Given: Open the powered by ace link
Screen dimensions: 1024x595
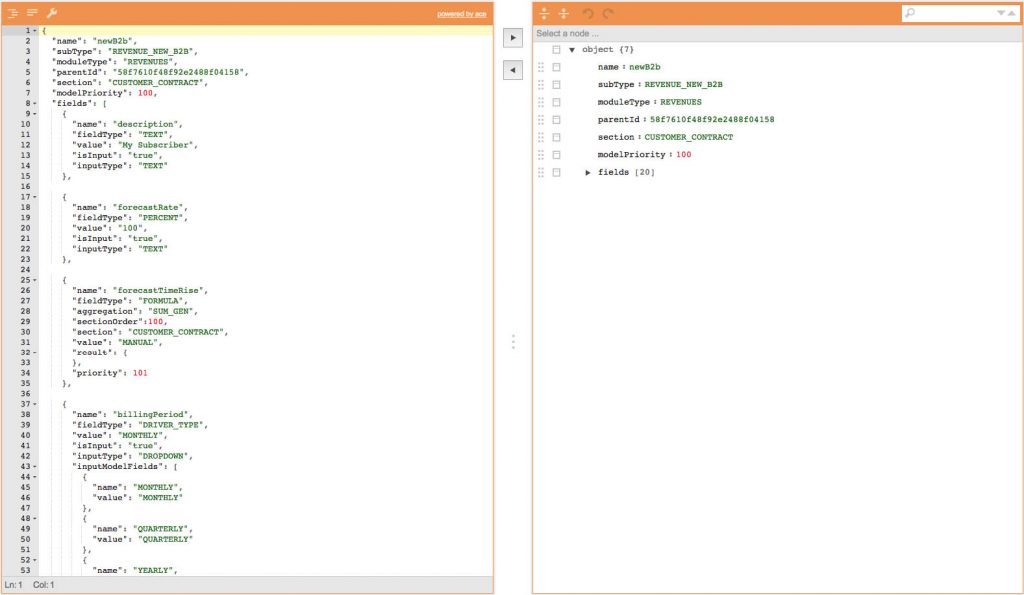Looking at the screenshot, I should pyautogui.click(x=462, y=14).
